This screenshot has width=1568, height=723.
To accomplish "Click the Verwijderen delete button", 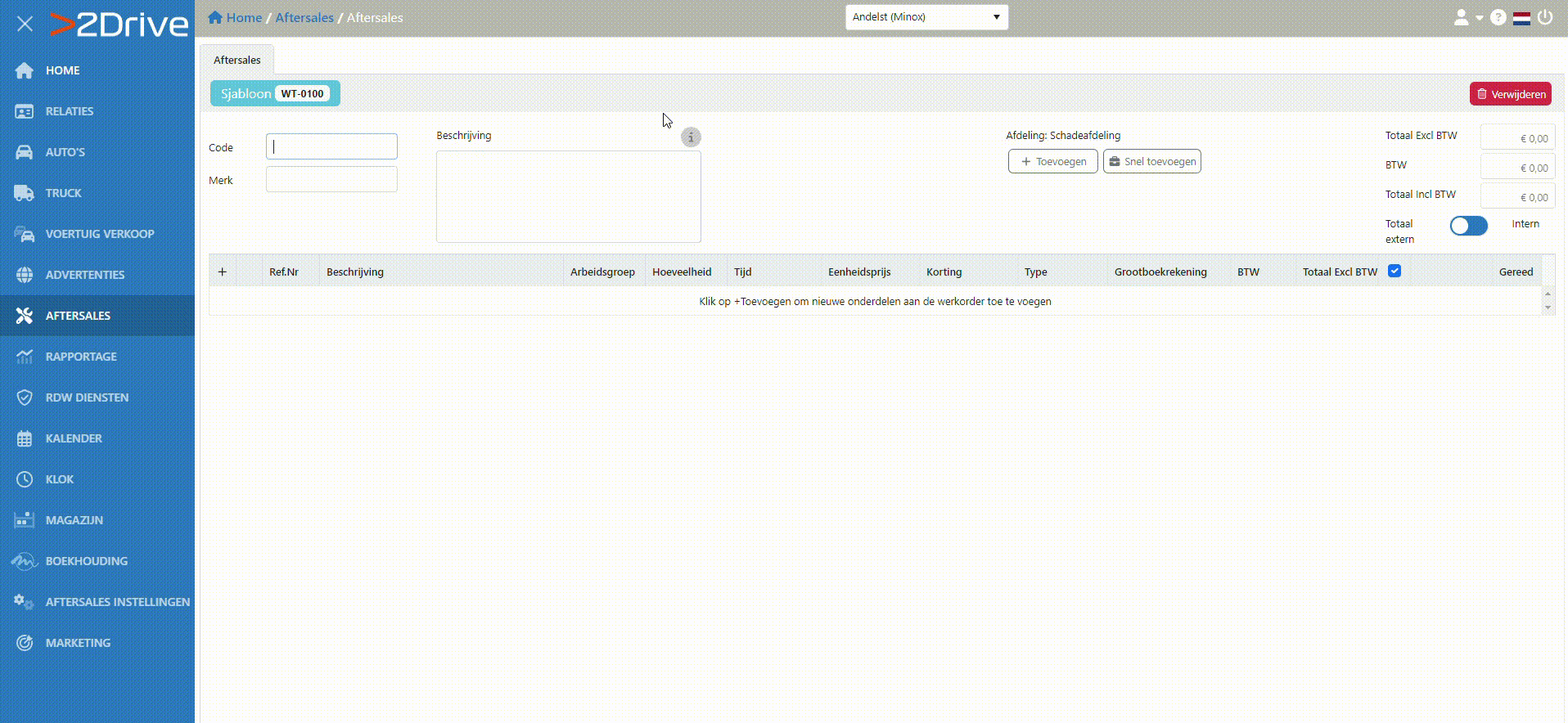I will click(1510, 94).
